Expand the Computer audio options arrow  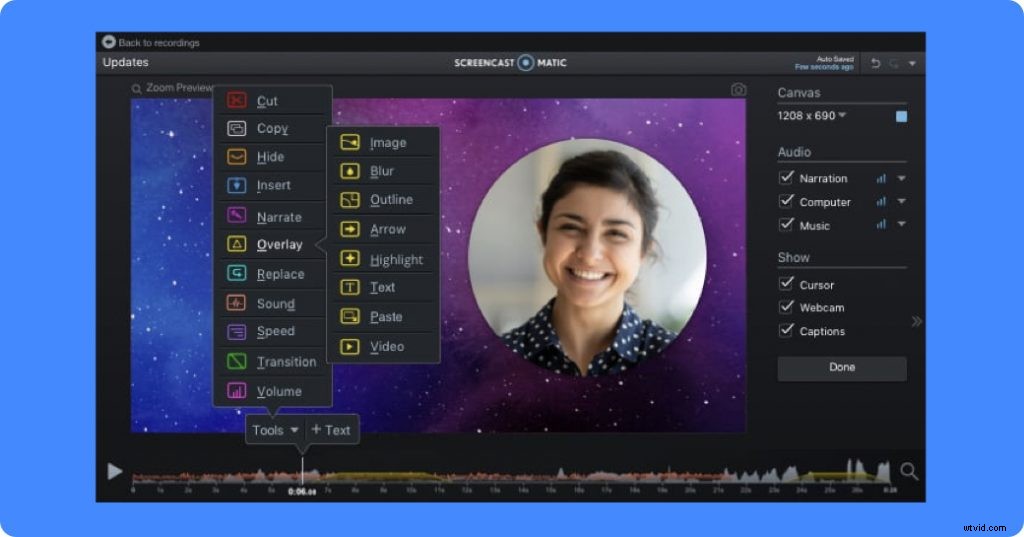[x=901, y=201]
